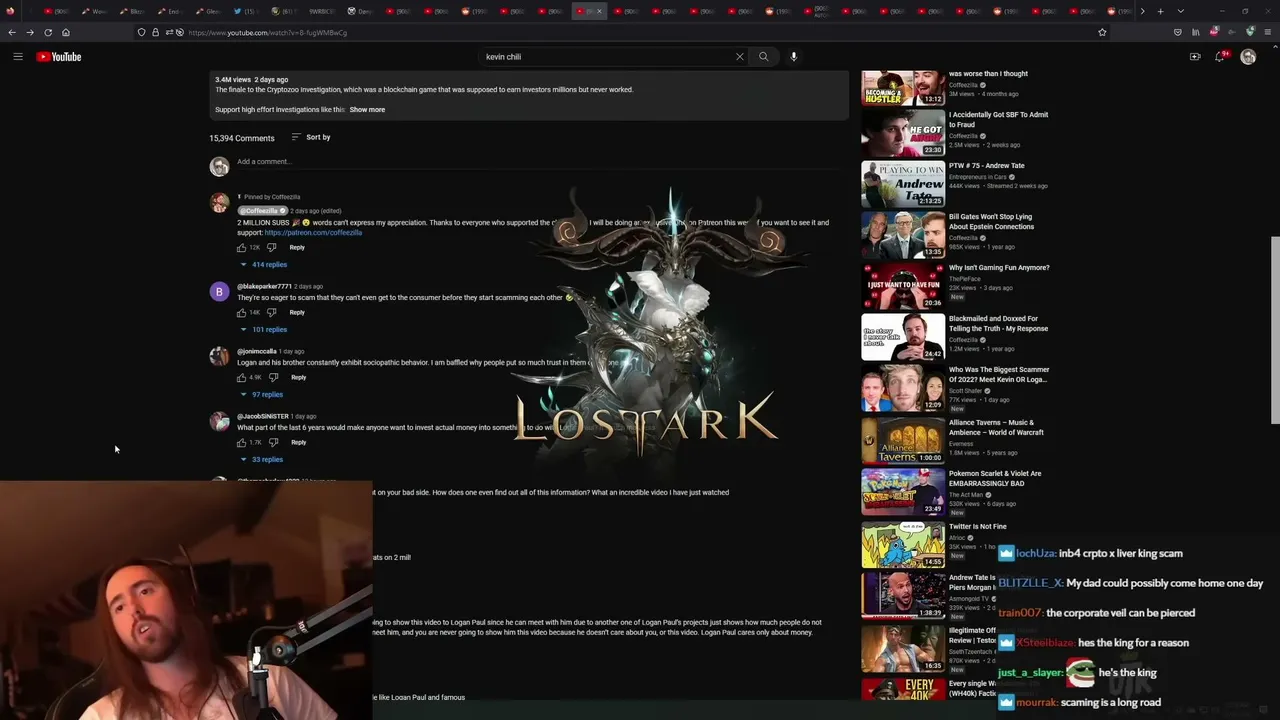Click the magnifier search button
Viewport: 1280px width, 720px height.
coord(763,57)
